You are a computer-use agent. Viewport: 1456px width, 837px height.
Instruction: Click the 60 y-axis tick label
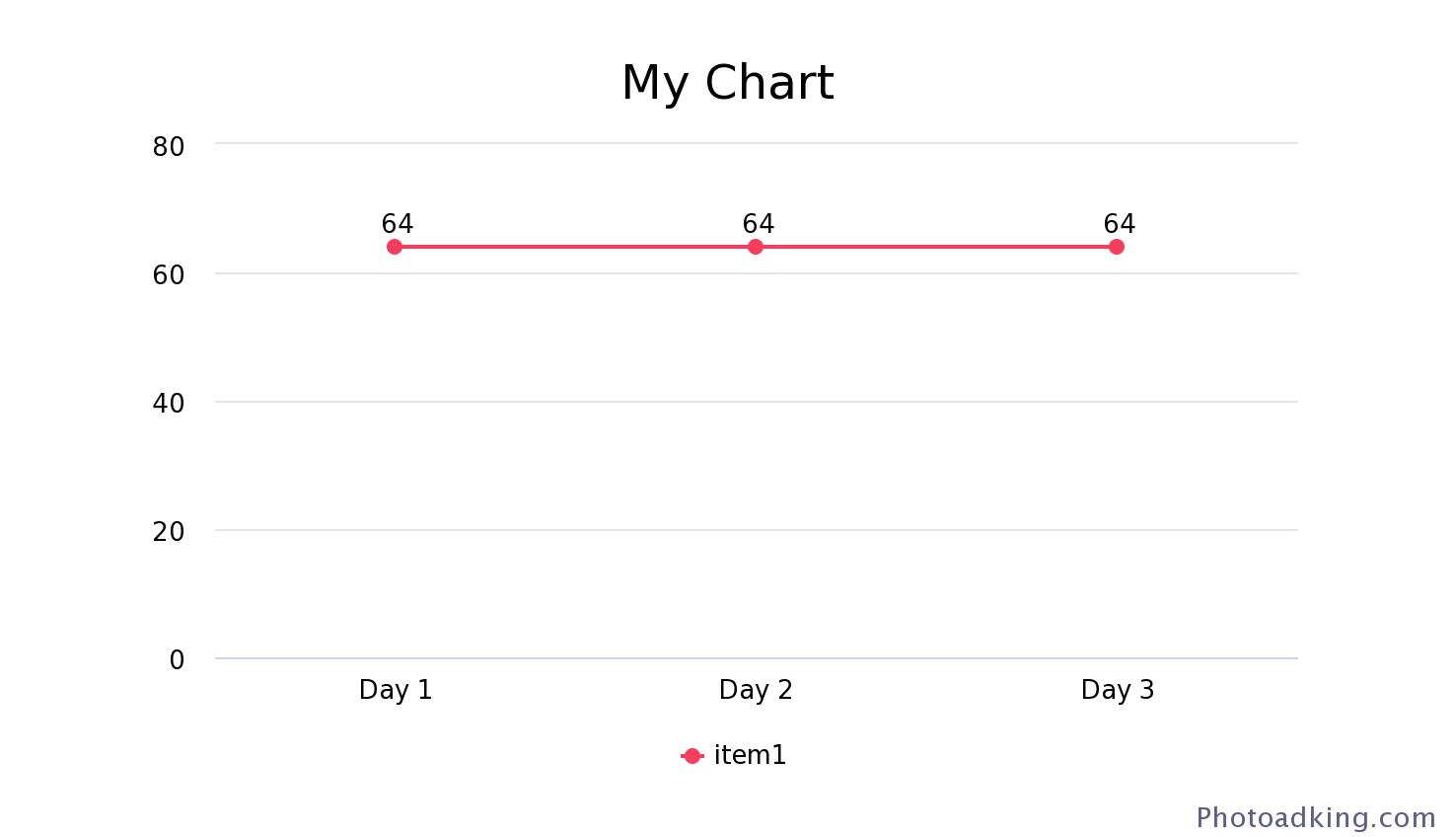169,275
